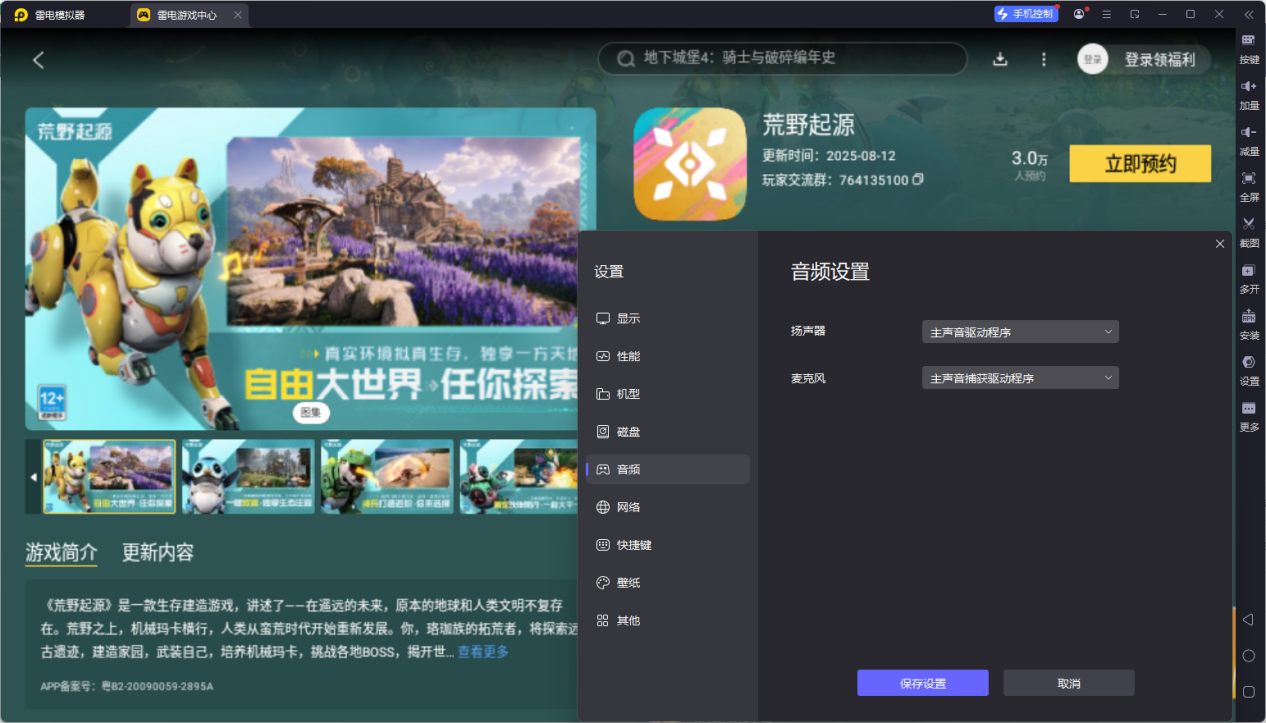Image resolution: width=1266 pixels, height=723 pixels.
Task: Copy the player group number 764135100
Action: (918, 180)
